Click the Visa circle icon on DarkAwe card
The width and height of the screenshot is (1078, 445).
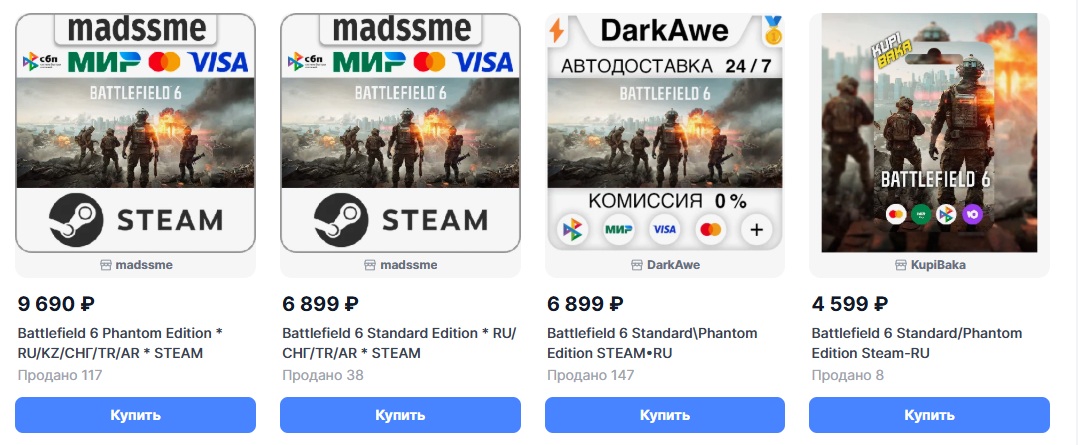664,231
